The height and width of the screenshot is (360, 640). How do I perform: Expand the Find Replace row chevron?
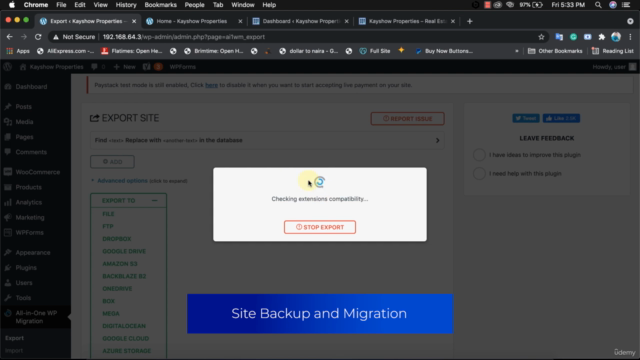pos(437,140)
